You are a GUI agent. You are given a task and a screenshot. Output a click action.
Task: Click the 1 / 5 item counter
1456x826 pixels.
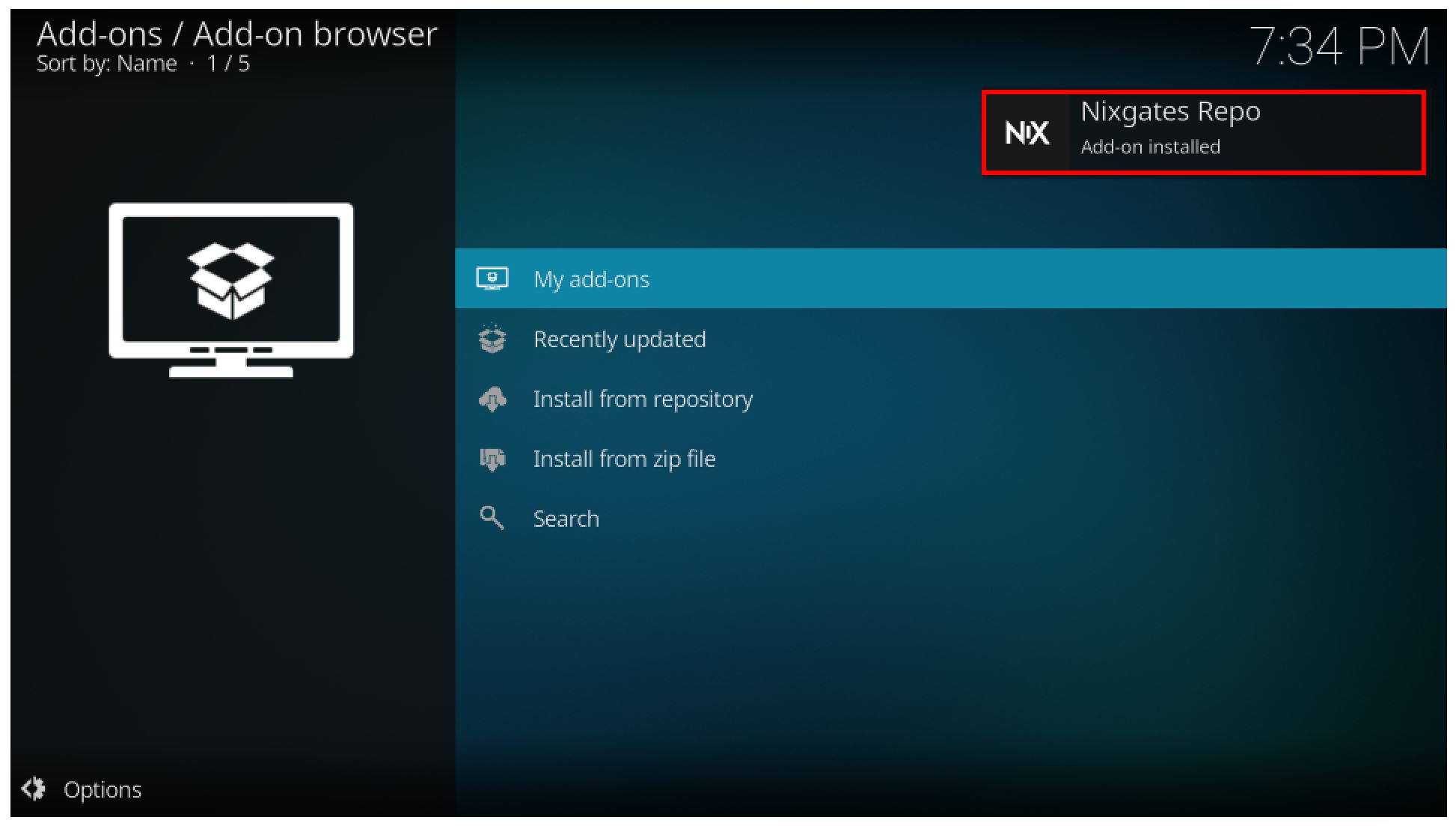point(228,64)
